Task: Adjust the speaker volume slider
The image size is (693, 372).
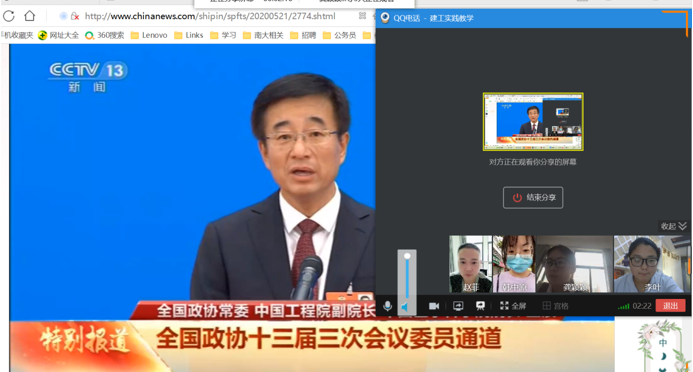Action: click(407, 276)
